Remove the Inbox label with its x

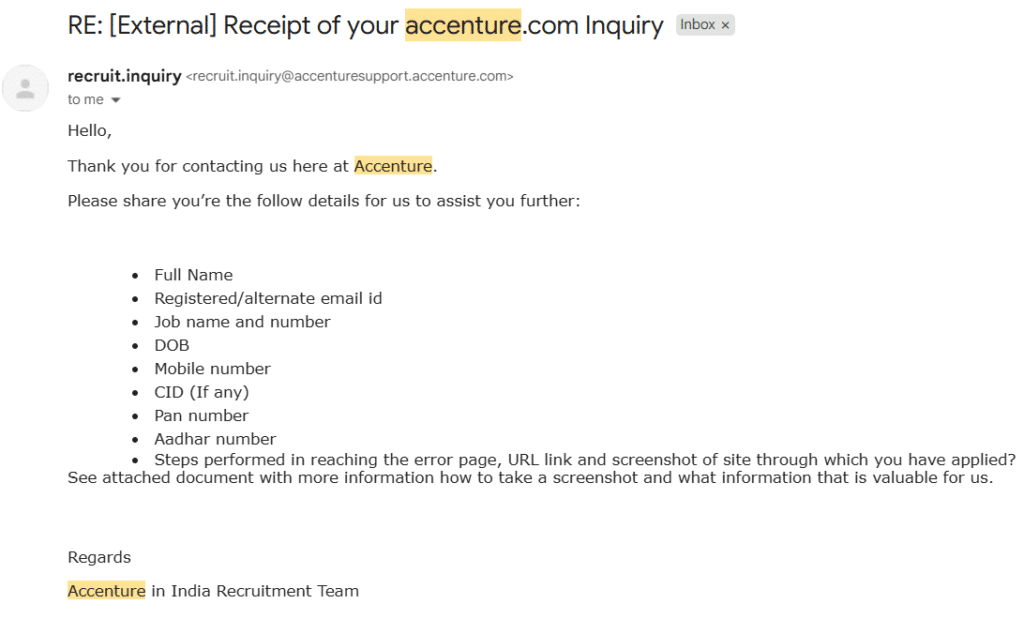[x=726, y=24]
